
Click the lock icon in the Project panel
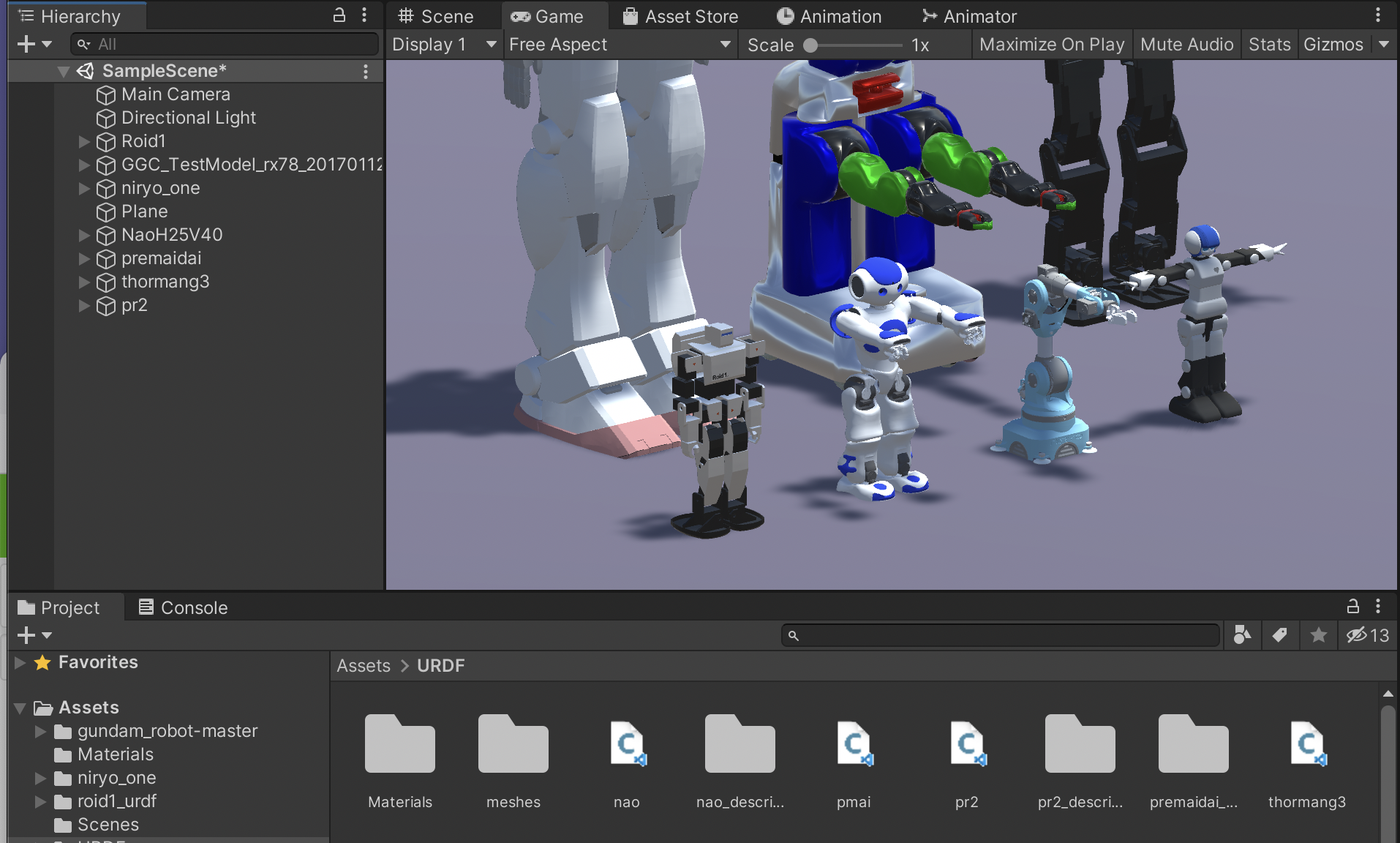coord(1352,607)
